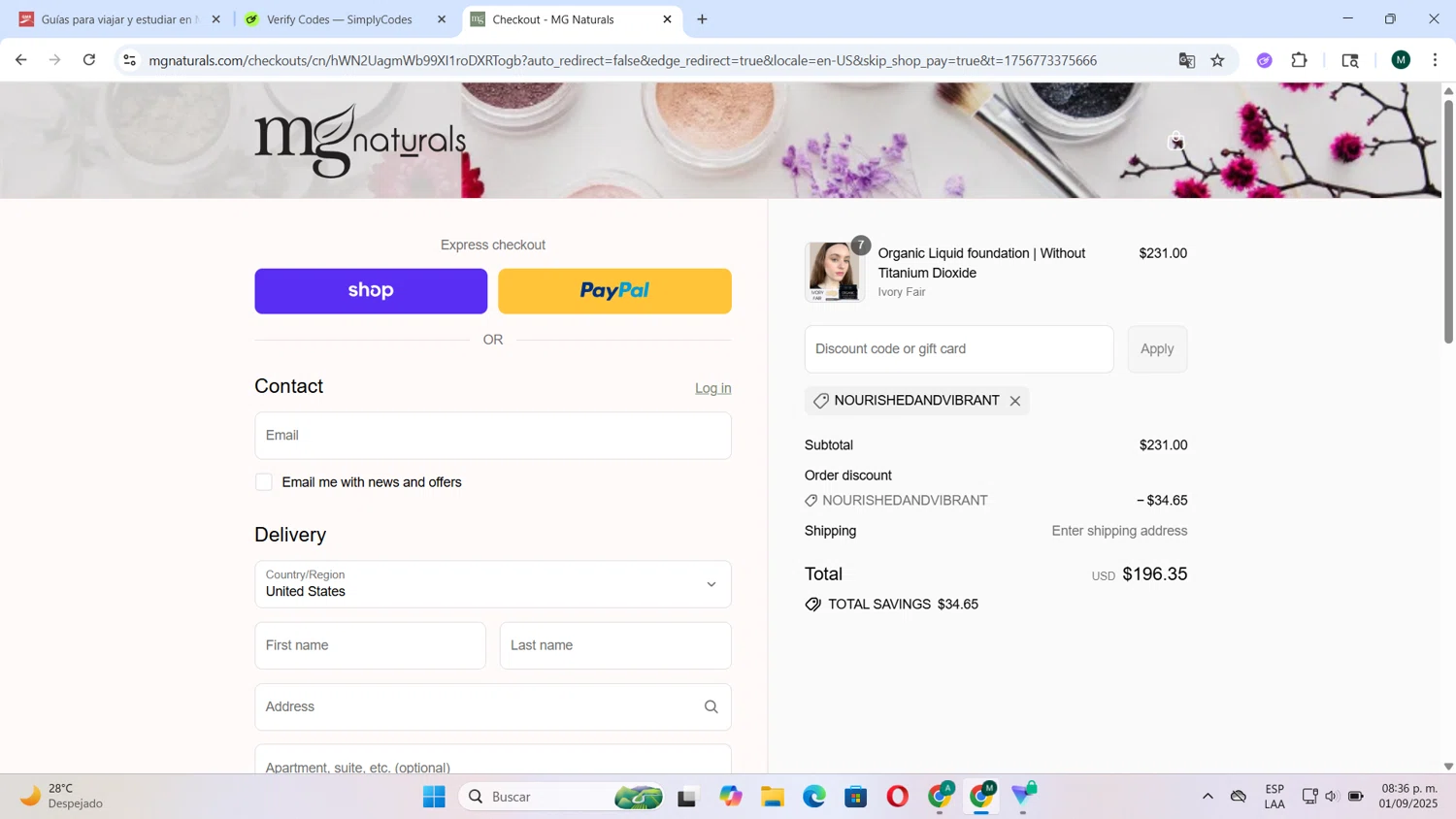This screenshot has height=819, width=1456.
Task: Open File Explorer from taskbar
Action: click(772, 797)
